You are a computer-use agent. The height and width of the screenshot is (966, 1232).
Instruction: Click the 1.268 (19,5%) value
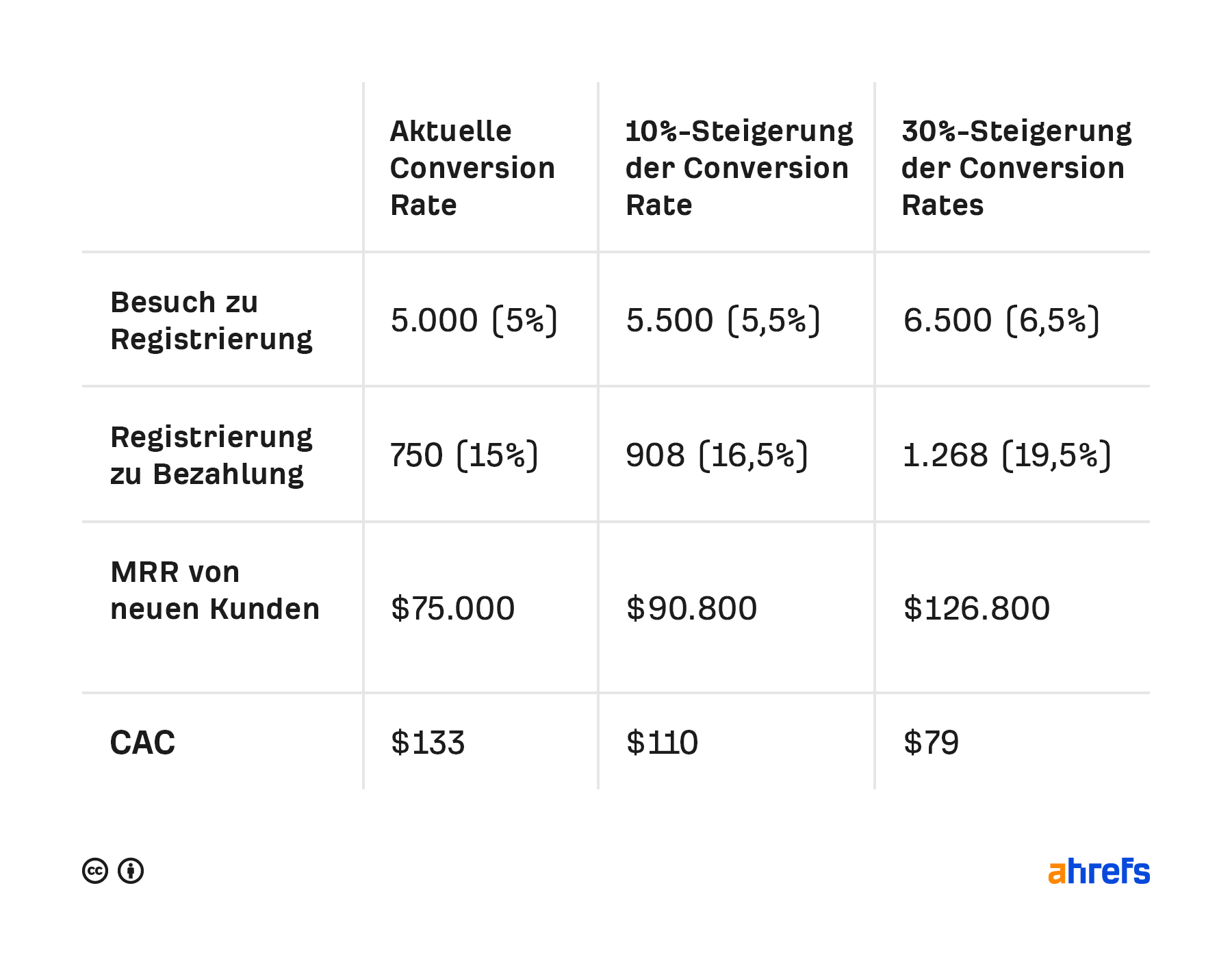1006,455
